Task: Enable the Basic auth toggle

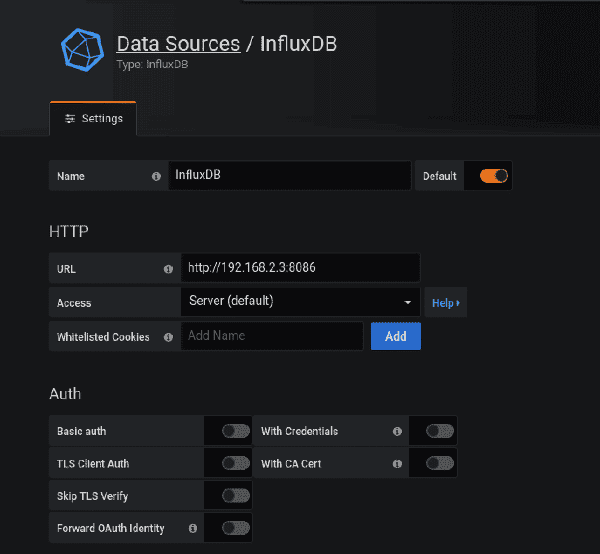Action: pos(236,431)
